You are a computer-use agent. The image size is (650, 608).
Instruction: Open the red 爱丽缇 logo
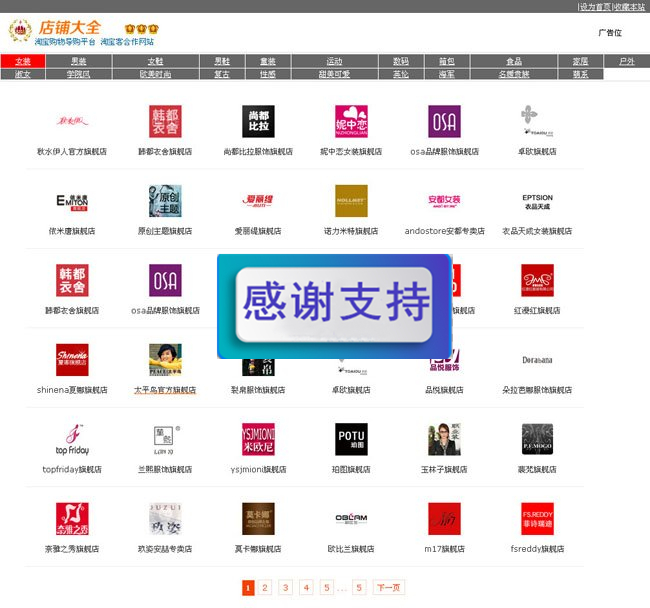point(258,201)
